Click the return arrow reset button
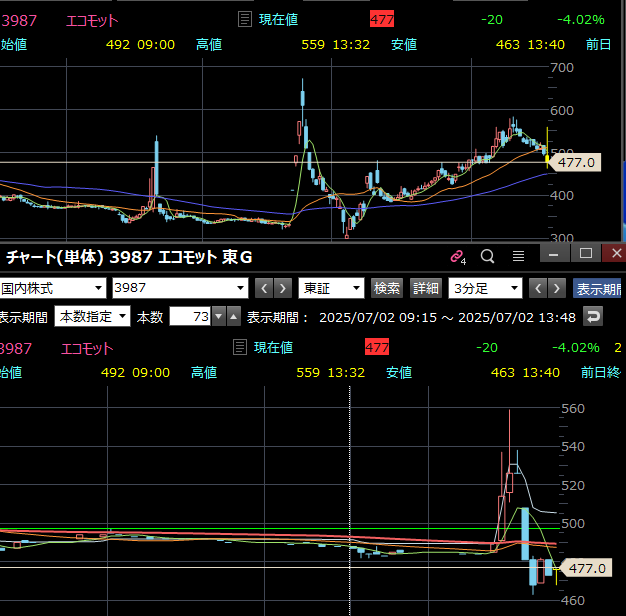The image size is (626, 616). 593,317
